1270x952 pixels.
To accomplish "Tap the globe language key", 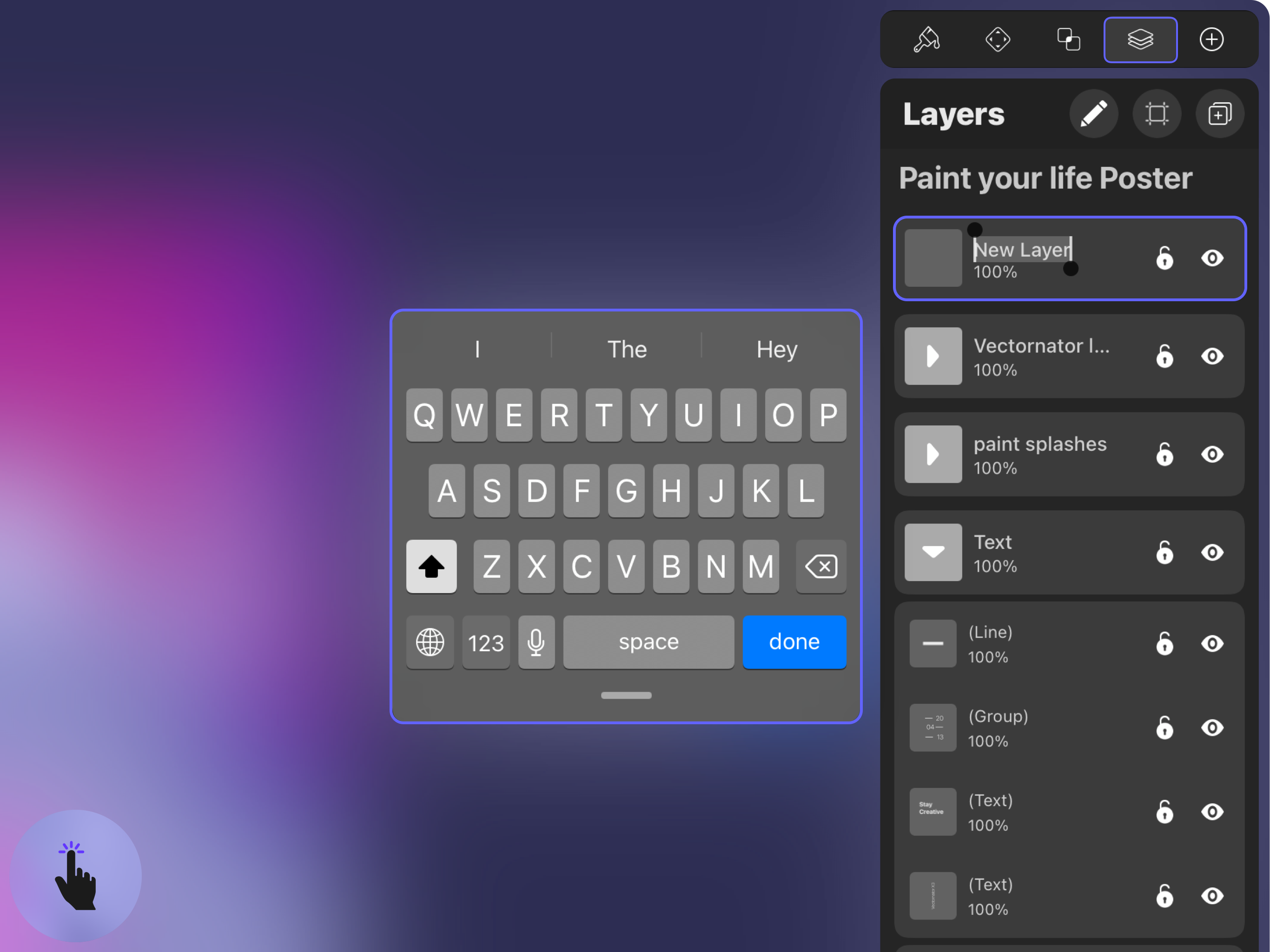I will pos(430,642).
